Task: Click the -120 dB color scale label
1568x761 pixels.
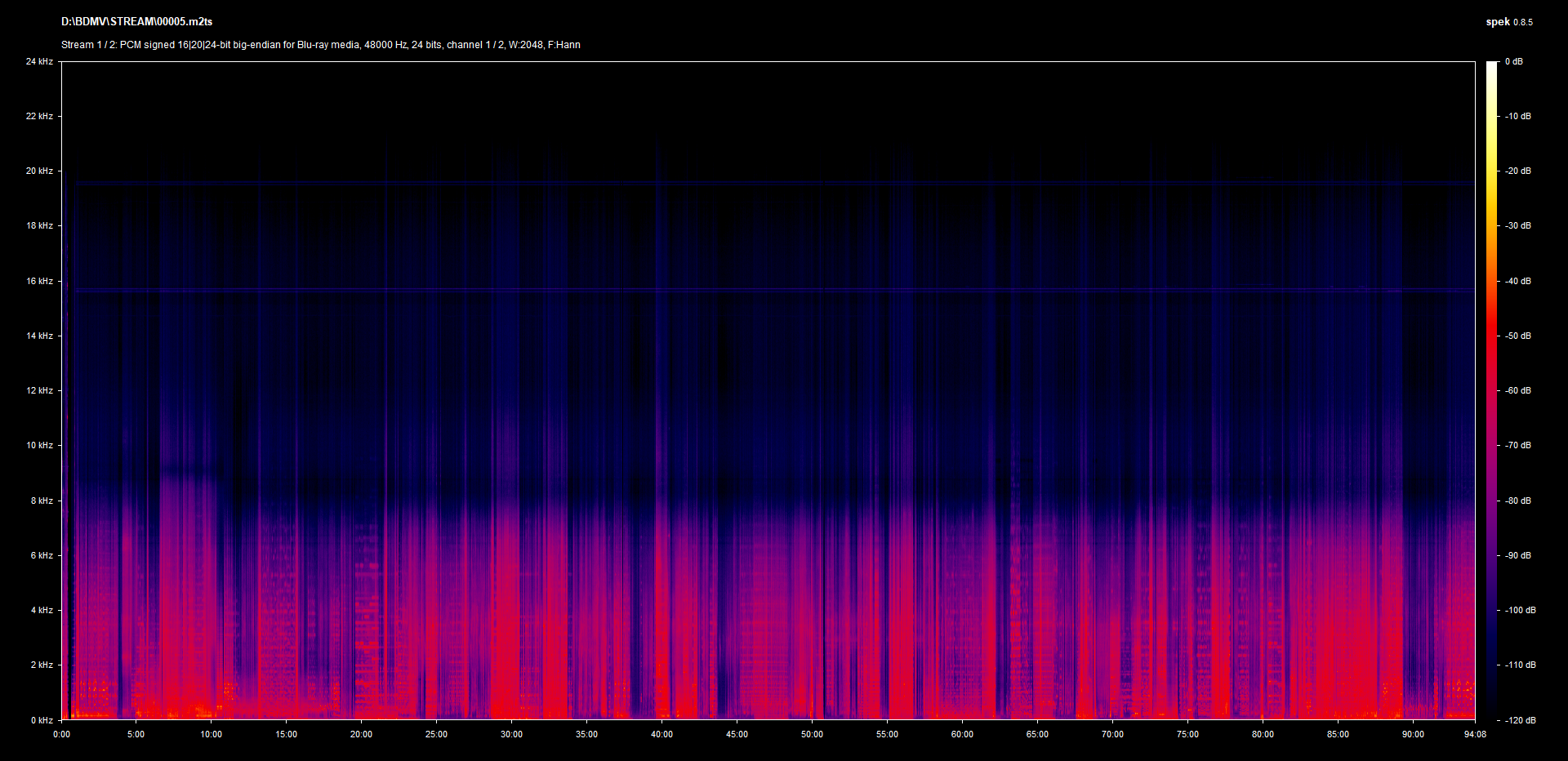Action: [1520, 720]
